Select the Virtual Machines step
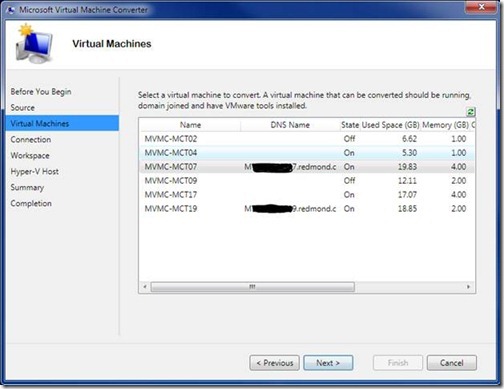 pyautogui.click(x=62, y=123)
